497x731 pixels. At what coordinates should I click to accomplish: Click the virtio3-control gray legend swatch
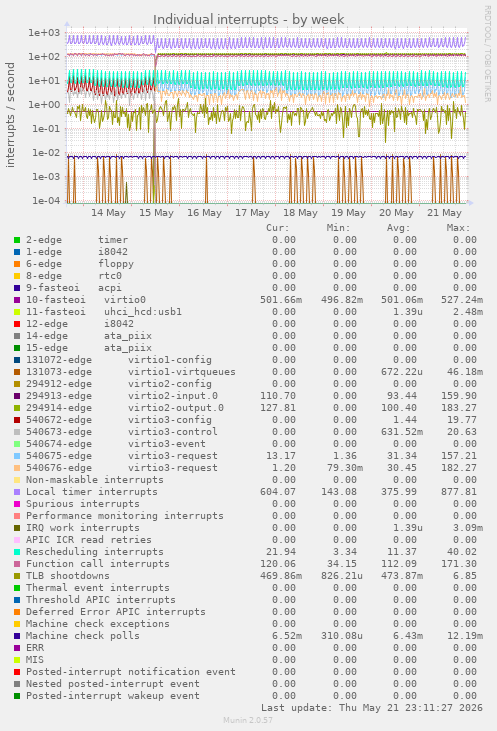pos(17,432)
